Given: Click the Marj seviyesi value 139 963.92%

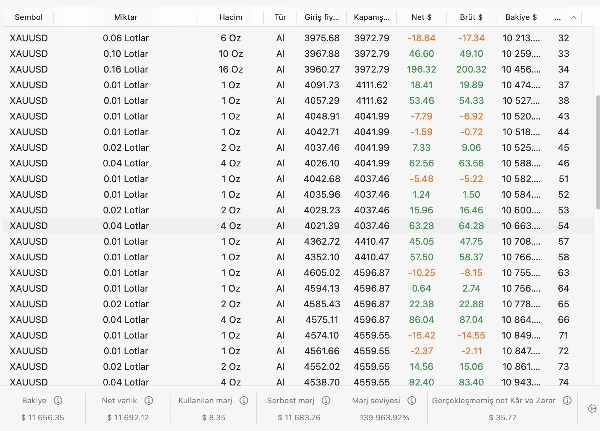Looking at the screenshot, I should tap(384, 418).
